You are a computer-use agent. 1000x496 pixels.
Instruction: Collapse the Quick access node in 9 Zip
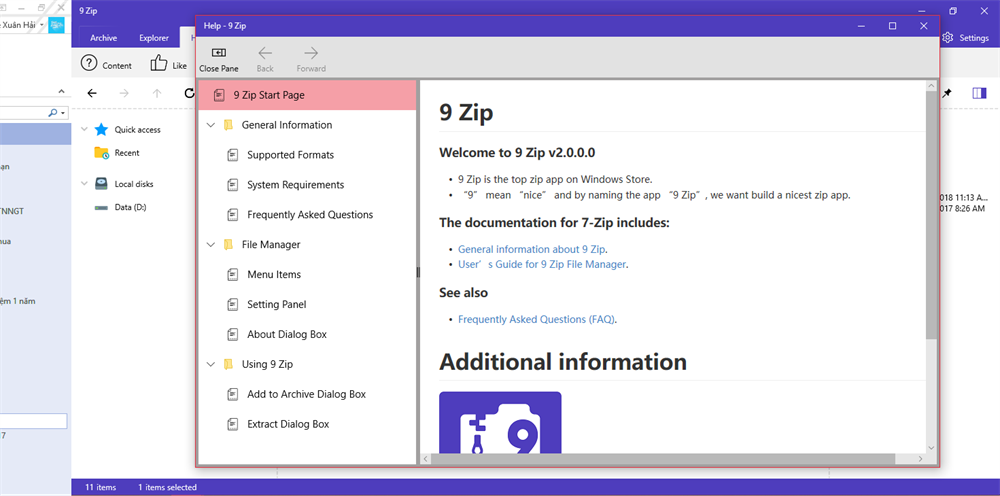click(84, 129)
